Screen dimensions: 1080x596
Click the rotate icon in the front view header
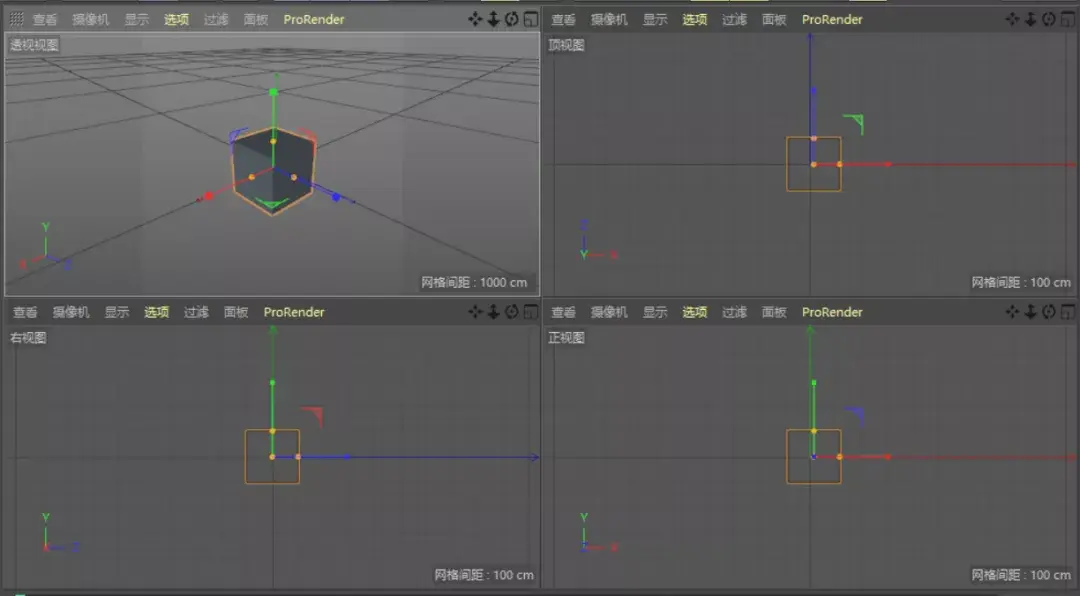tap(1048, 312)
